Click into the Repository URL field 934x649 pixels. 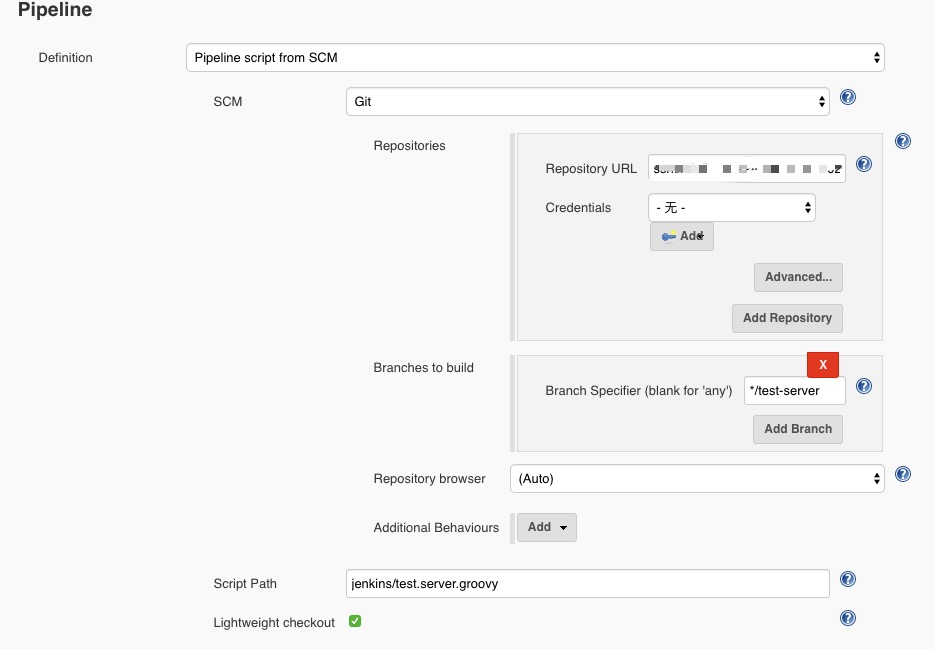click(x=746, y=169)
